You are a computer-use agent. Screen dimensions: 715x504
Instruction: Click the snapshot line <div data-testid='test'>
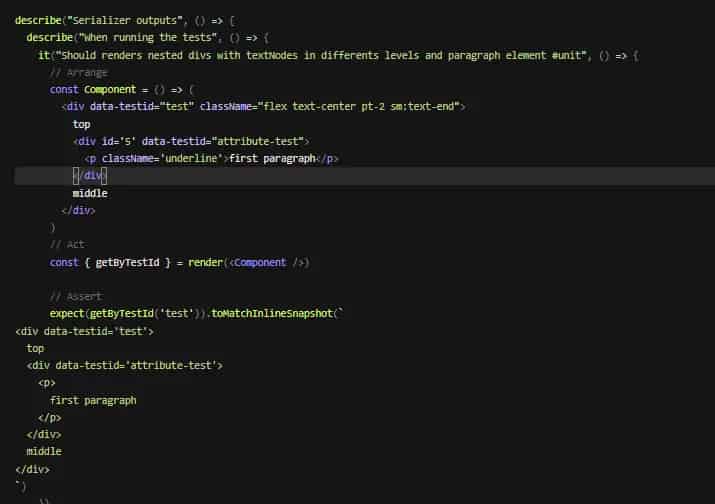(84, 331)
